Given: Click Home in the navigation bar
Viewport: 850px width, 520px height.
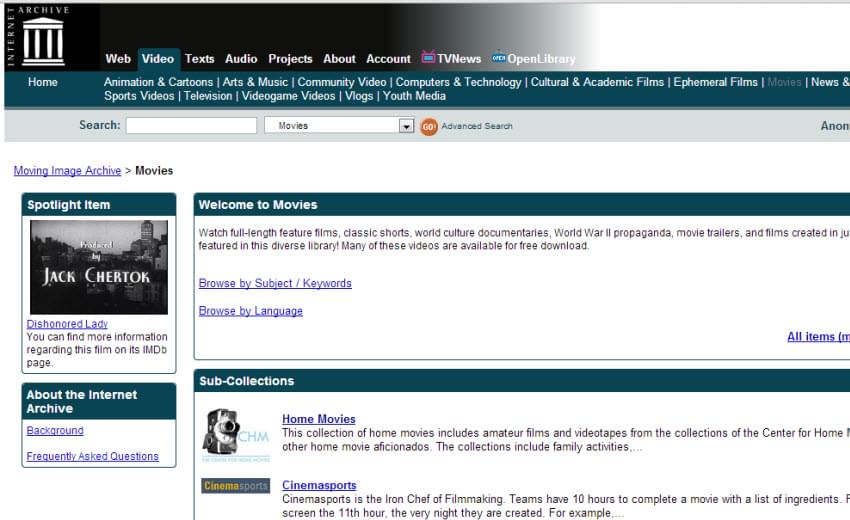Looking at the screenshot, I should tap(43, 82).
